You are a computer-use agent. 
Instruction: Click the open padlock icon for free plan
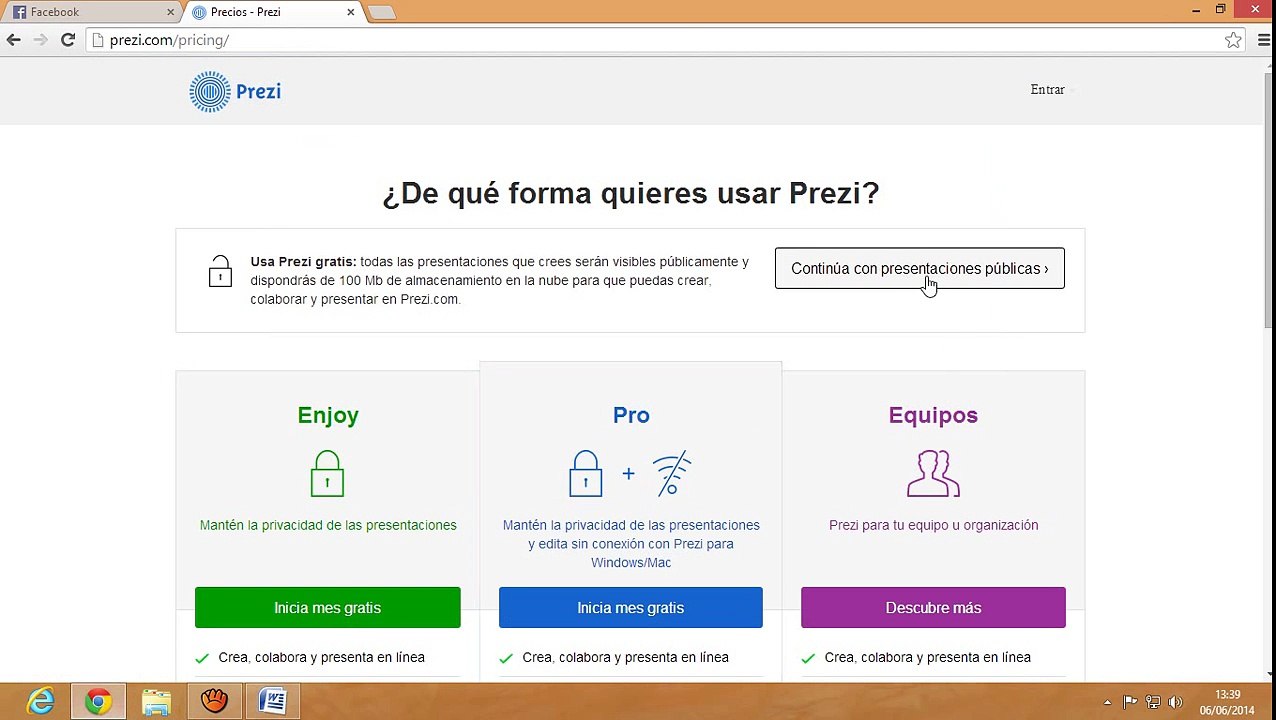(220, 271)
